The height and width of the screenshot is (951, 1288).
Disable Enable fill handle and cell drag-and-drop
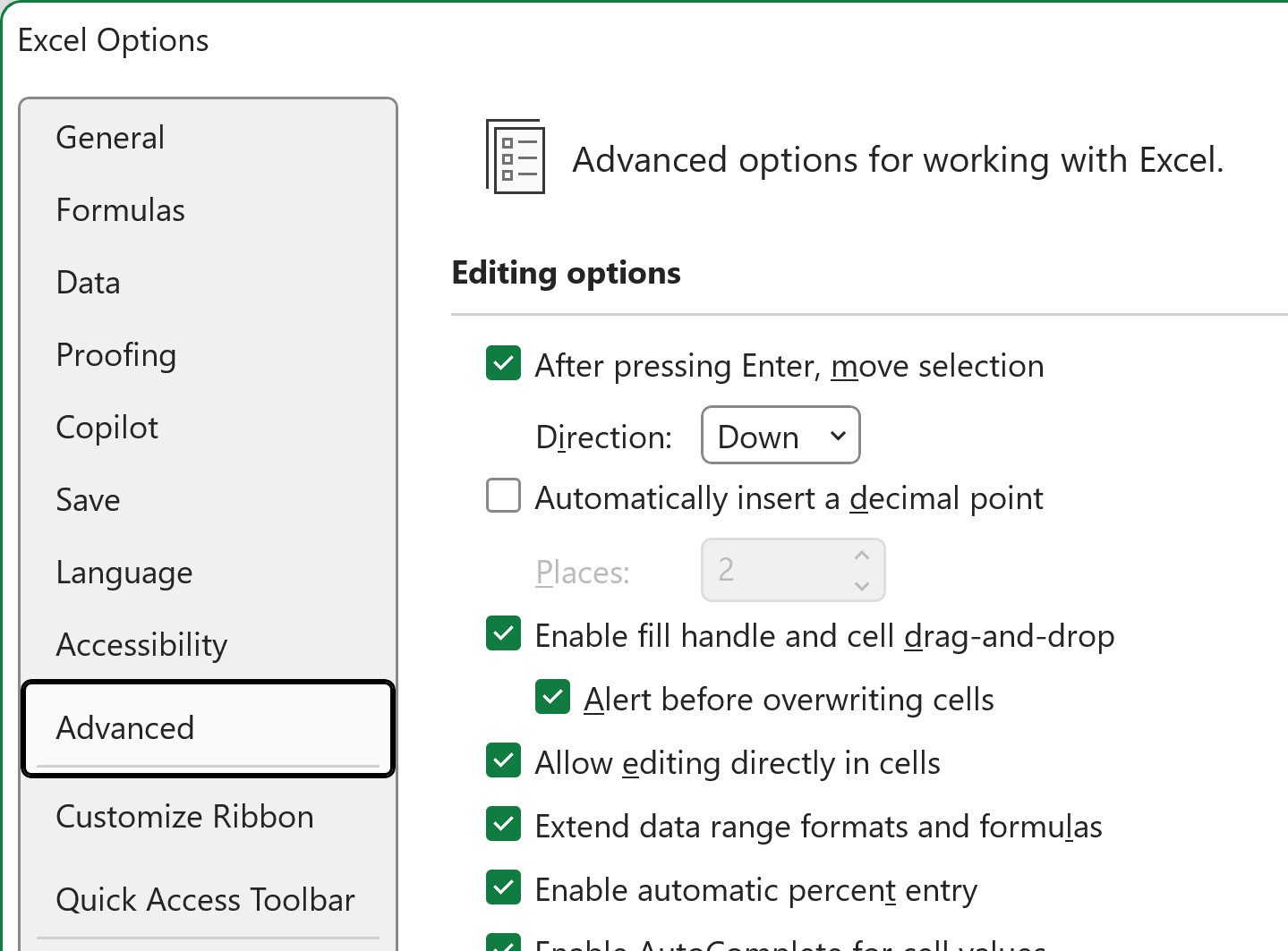pos(503,633)
